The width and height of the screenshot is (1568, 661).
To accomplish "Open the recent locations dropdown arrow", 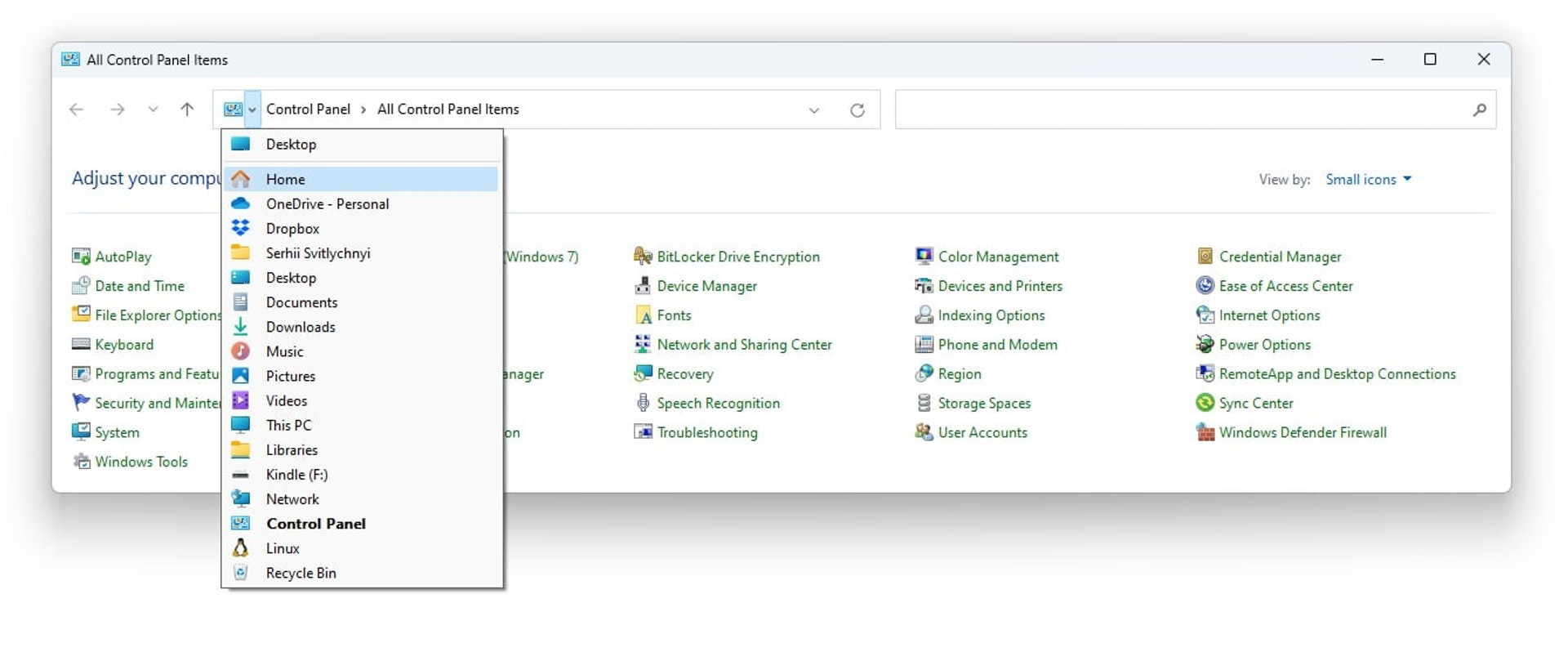I will (x=153, y=109).
